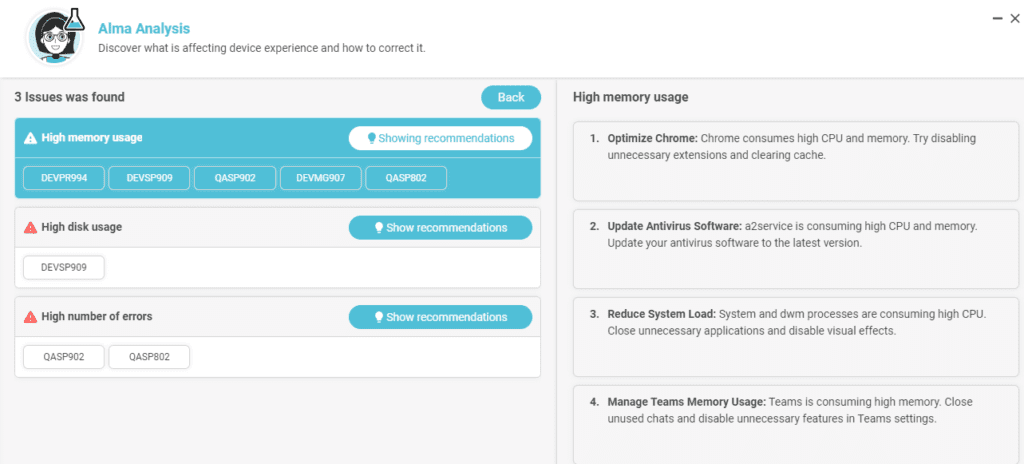Click red warning icon beside High disk usage
The width and height of the screenshot is (1024, 464).
pyautogui.click(x=30, y=227)
